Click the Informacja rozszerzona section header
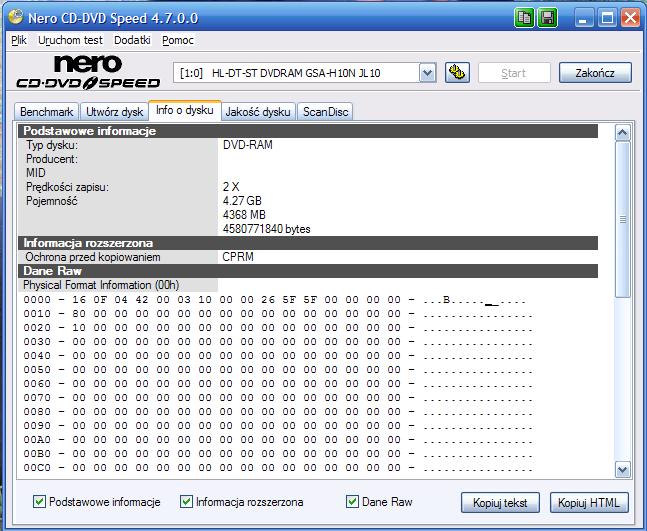The height and width of the screenshot is (531, 647). [308, 243]
